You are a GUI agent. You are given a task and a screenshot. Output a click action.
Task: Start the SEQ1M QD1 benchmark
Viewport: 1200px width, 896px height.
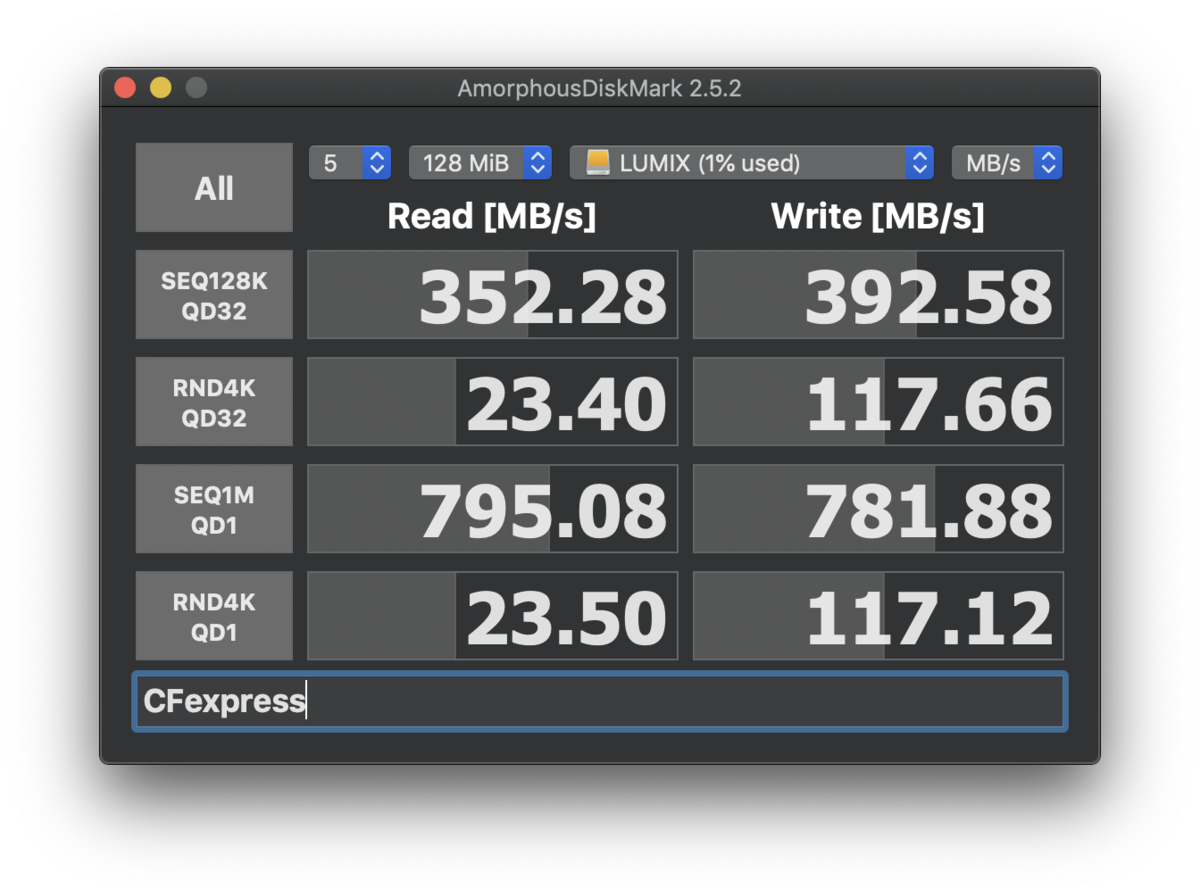tap(214, 509)
